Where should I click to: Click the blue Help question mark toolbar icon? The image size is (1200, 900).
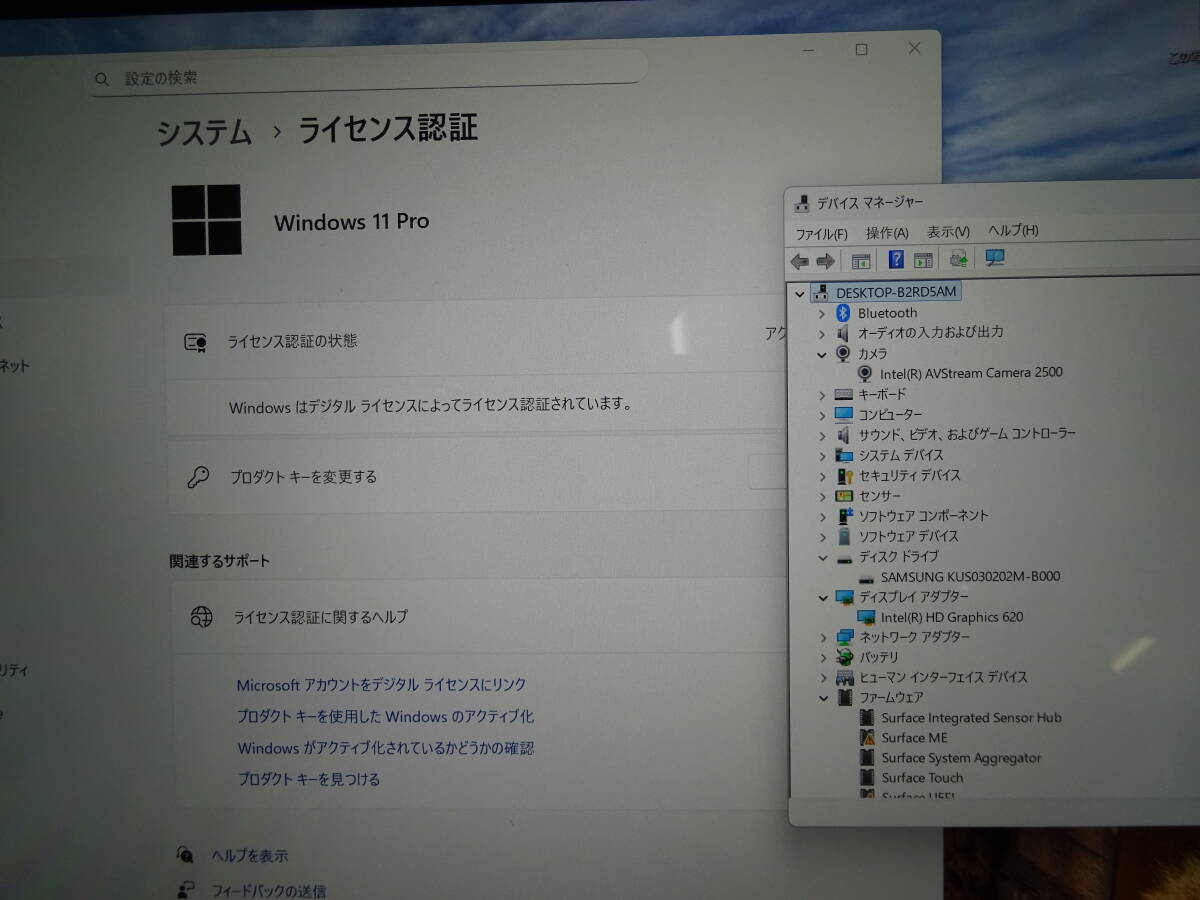896,260
